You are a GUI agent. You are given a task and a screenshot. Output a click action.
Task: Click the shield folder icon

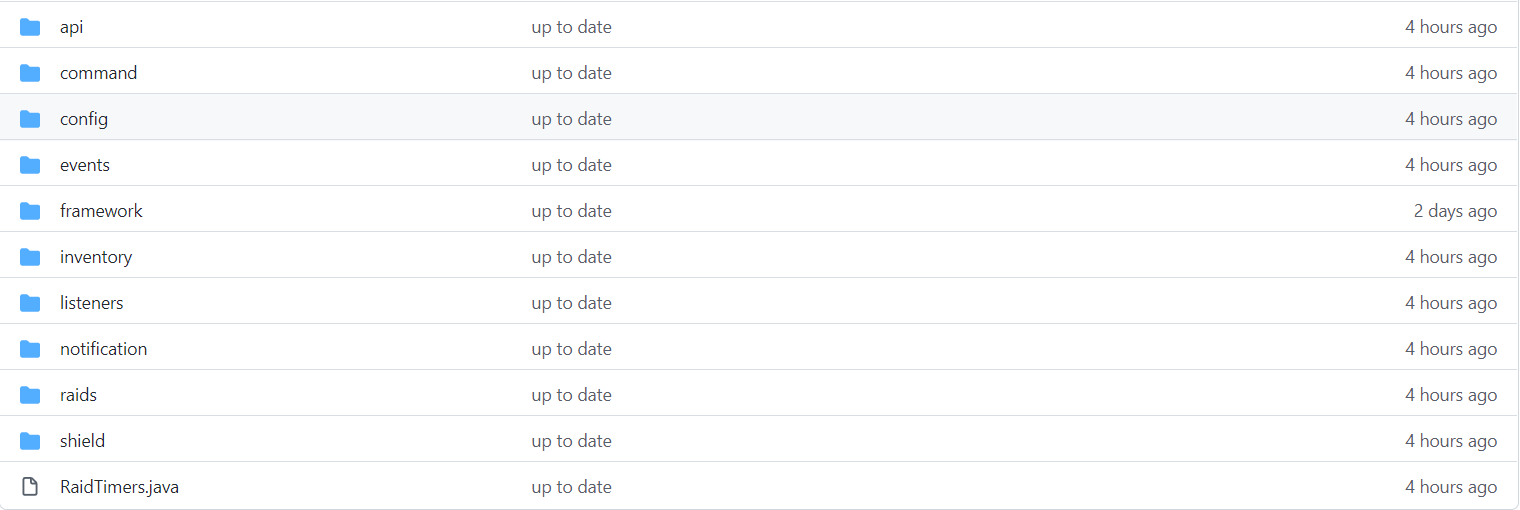coord(30,441)
